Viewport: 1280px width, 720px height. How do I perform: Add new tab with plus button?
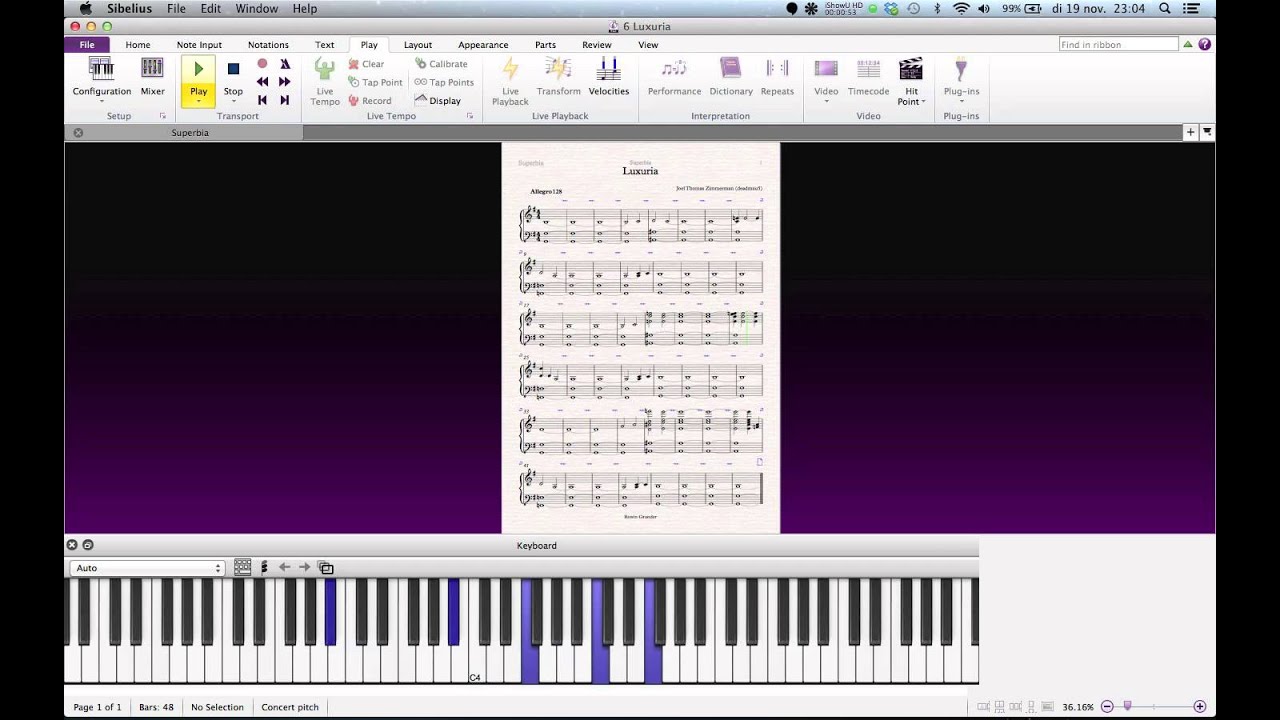point(1190,132)
